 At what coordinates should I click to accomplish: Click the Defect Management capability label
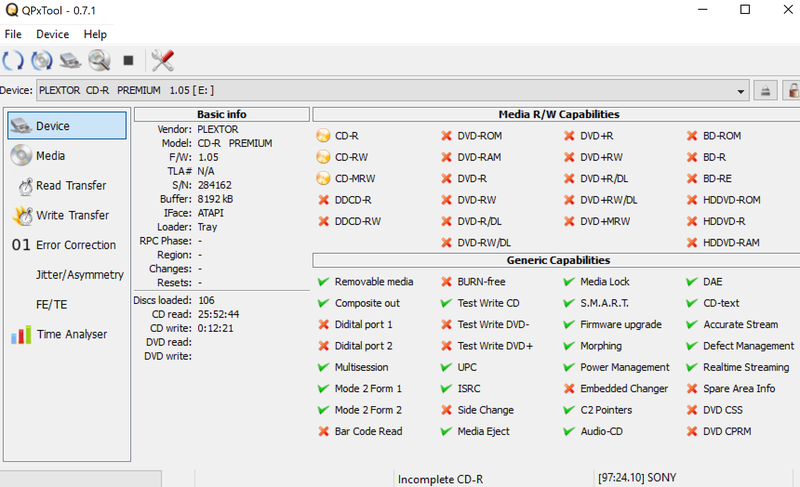[x=748, y=346]
